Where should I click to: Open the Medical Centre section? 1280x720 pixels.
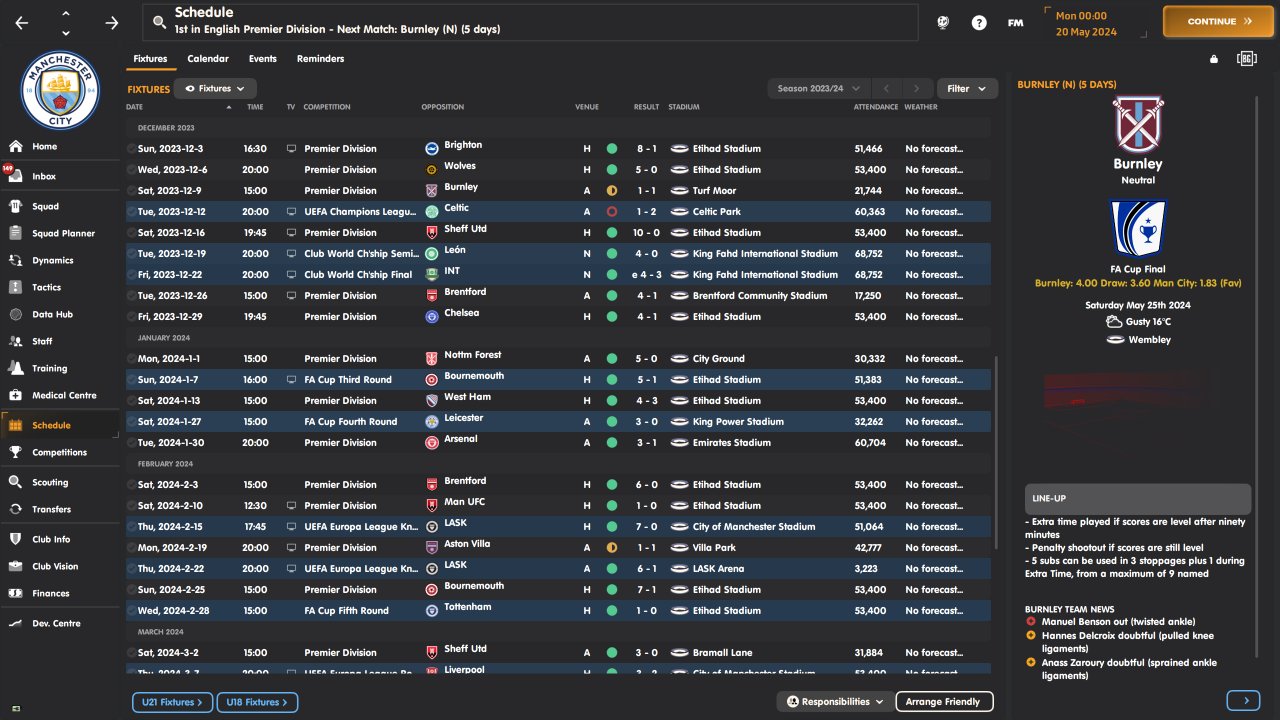(x=64, y=396)
